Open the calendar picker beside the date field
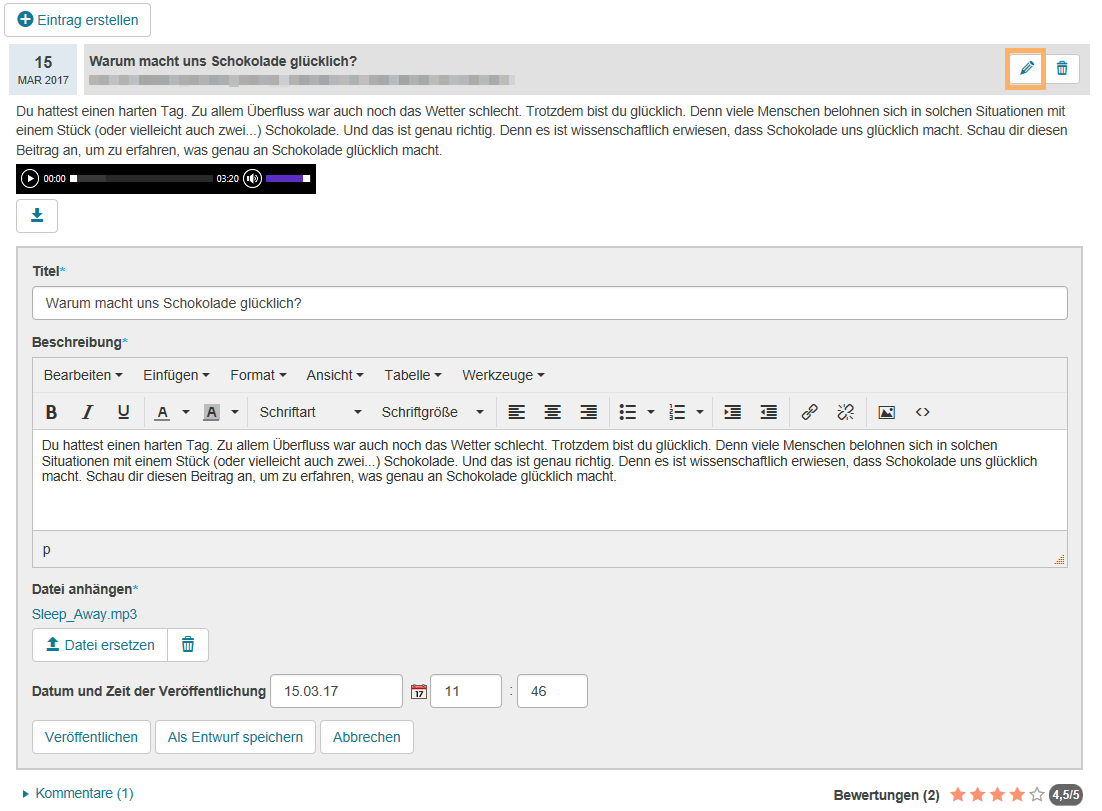 (x=419, y=691)
